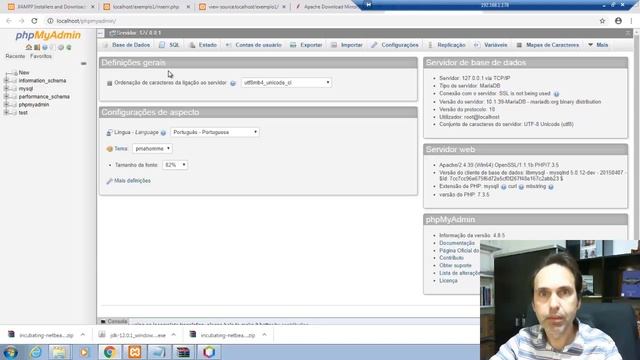Create a New database from tree

24,73
